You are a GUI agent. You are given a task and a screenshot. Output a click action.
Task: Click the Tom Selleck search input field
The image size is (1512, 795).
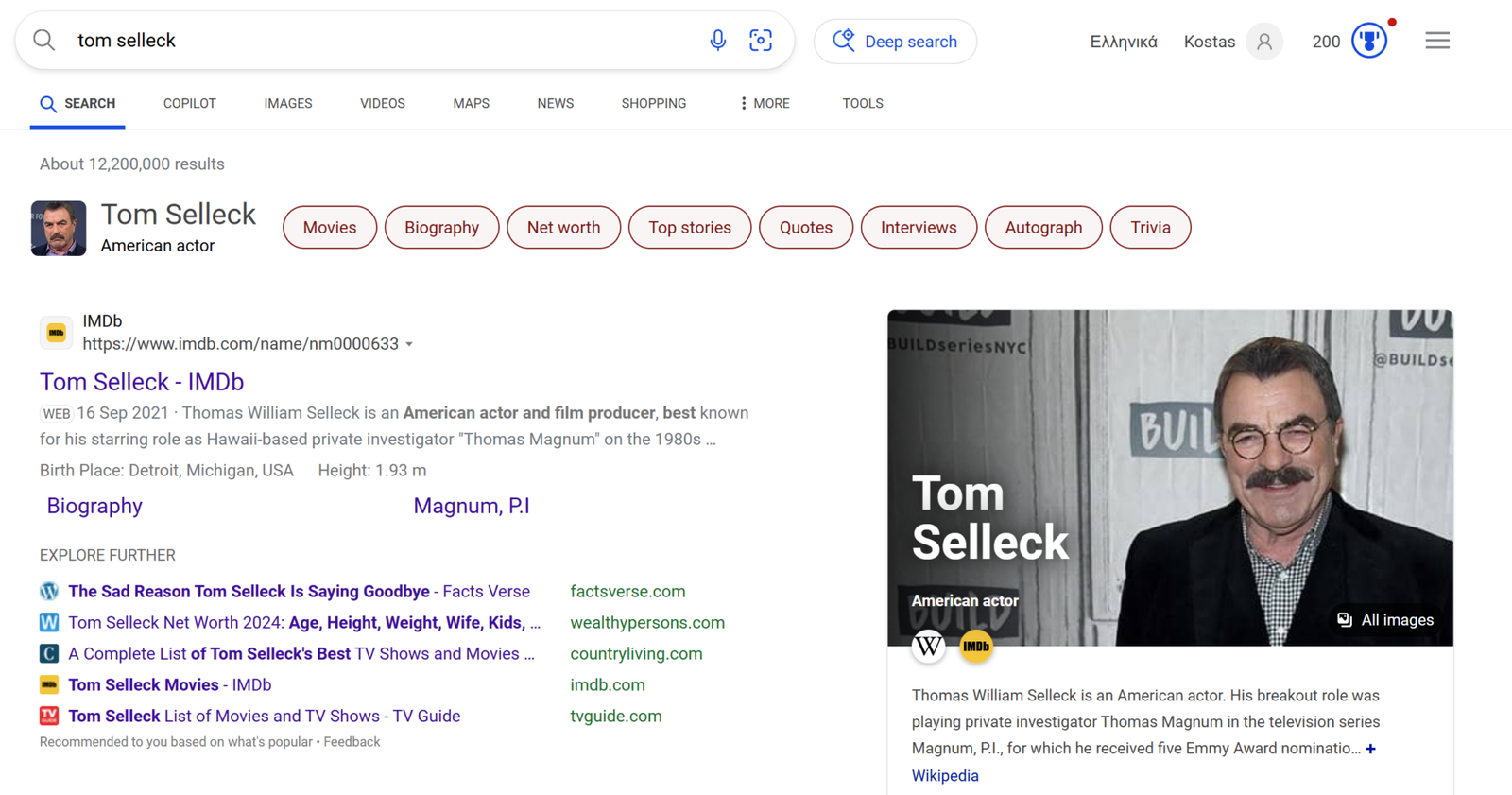(378, 41)
